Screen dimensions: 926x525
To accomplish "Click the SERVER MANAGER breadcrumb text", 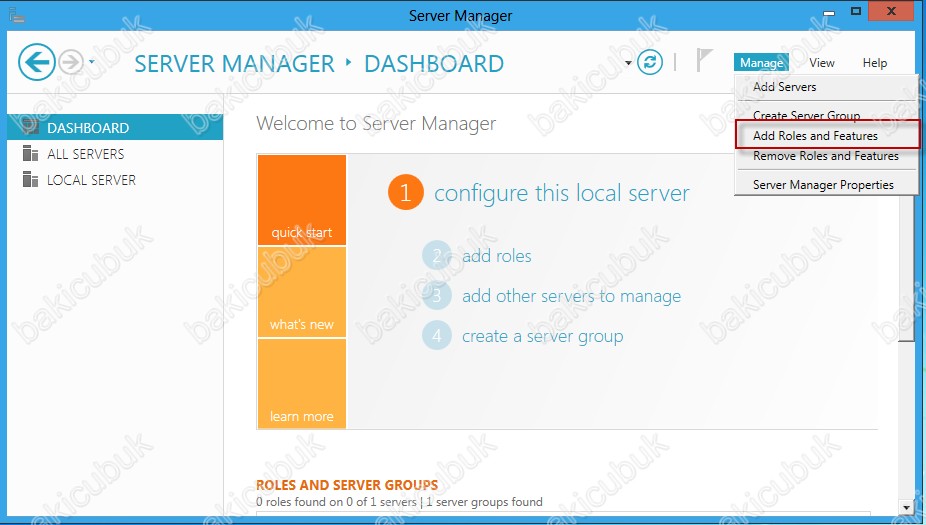I will click(234, 64).
